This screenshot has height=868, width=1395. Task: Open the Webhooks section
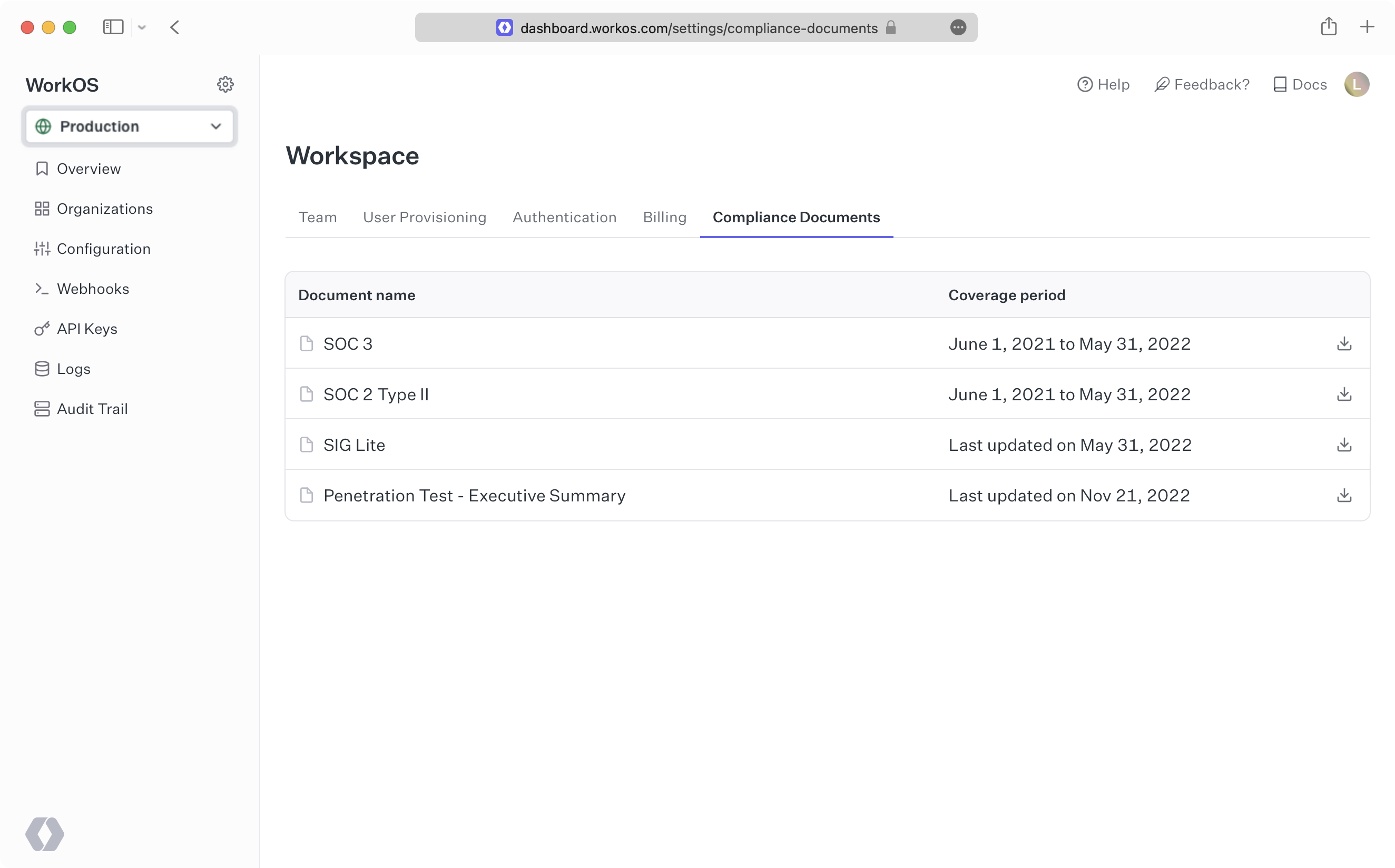point(93,288)
